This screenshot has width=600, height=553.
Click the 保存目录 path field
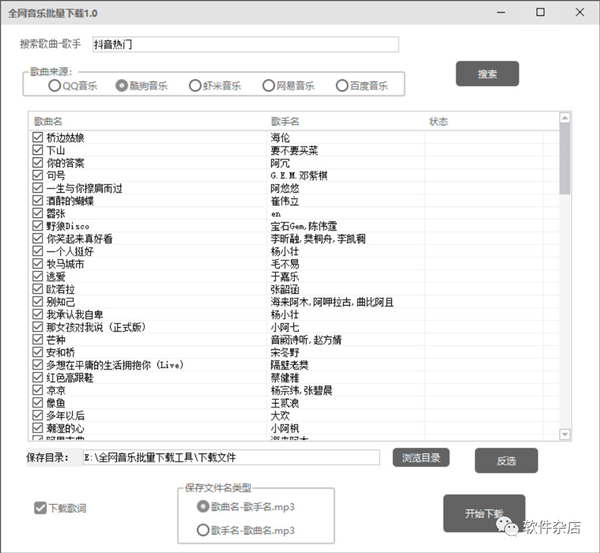(232, 457)
